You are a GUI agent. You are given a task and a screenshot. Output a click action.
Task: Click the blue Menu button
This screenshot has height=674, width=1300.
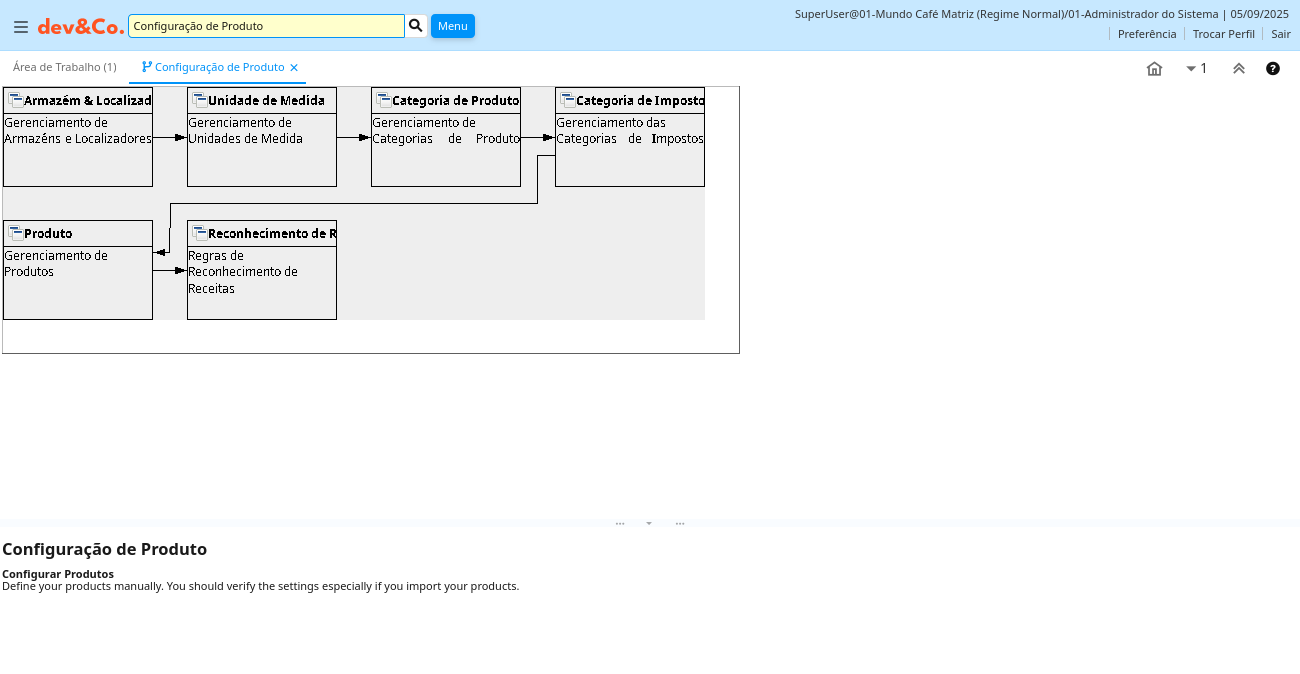click(x=452, y=26)
